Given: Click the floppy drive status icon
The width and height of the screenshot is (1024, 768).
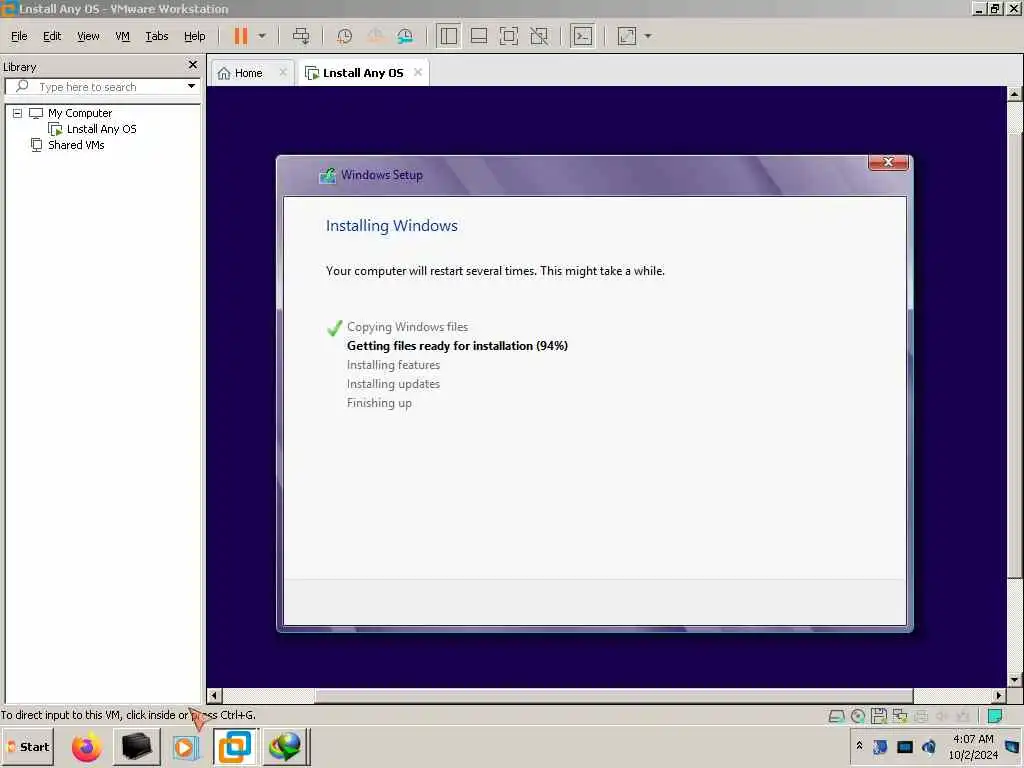Looking at the screenshot, I should pos(879,716).
